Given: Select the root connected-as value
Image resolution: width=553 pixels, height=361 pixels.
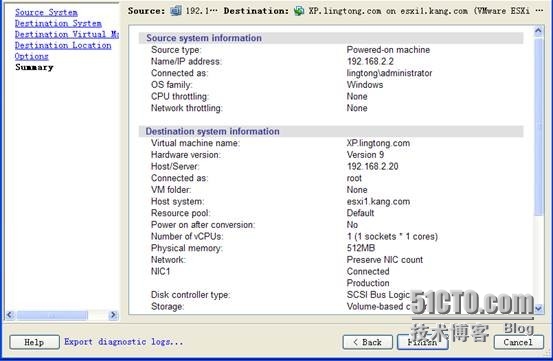Looking at the screenshot, I should click(354, 178).
